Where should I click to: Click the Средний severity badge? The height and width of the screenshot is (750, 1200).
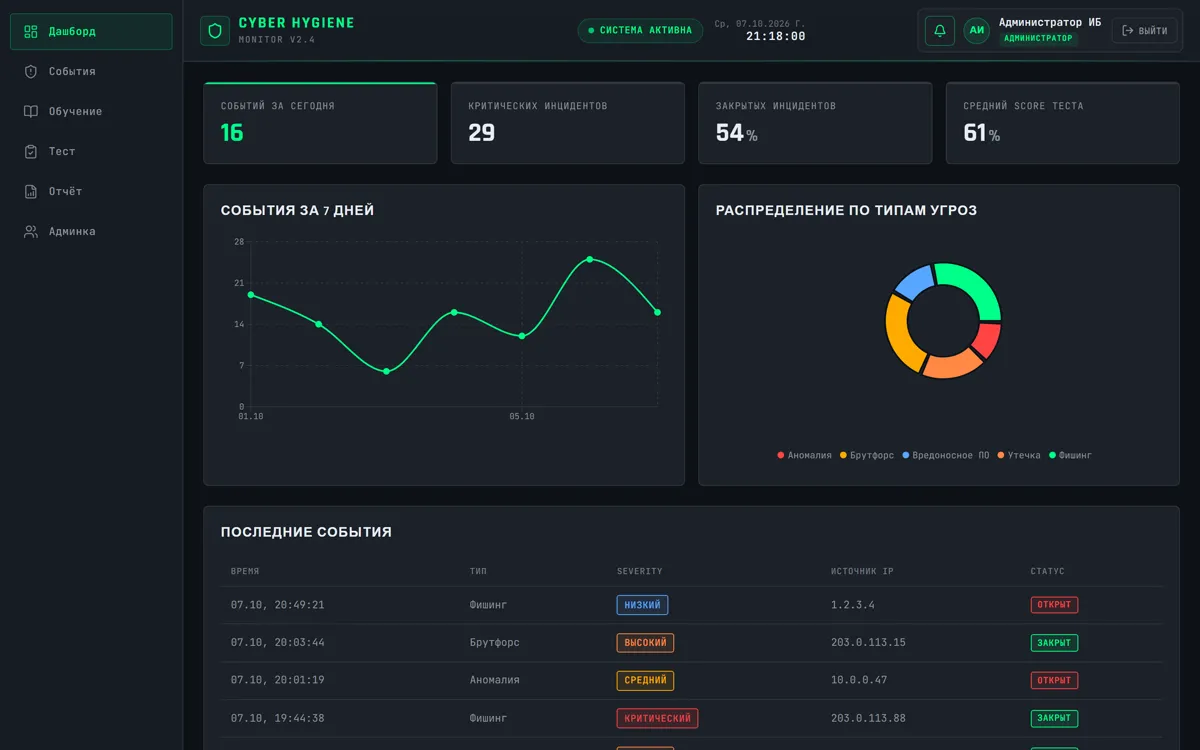point(645,681)
